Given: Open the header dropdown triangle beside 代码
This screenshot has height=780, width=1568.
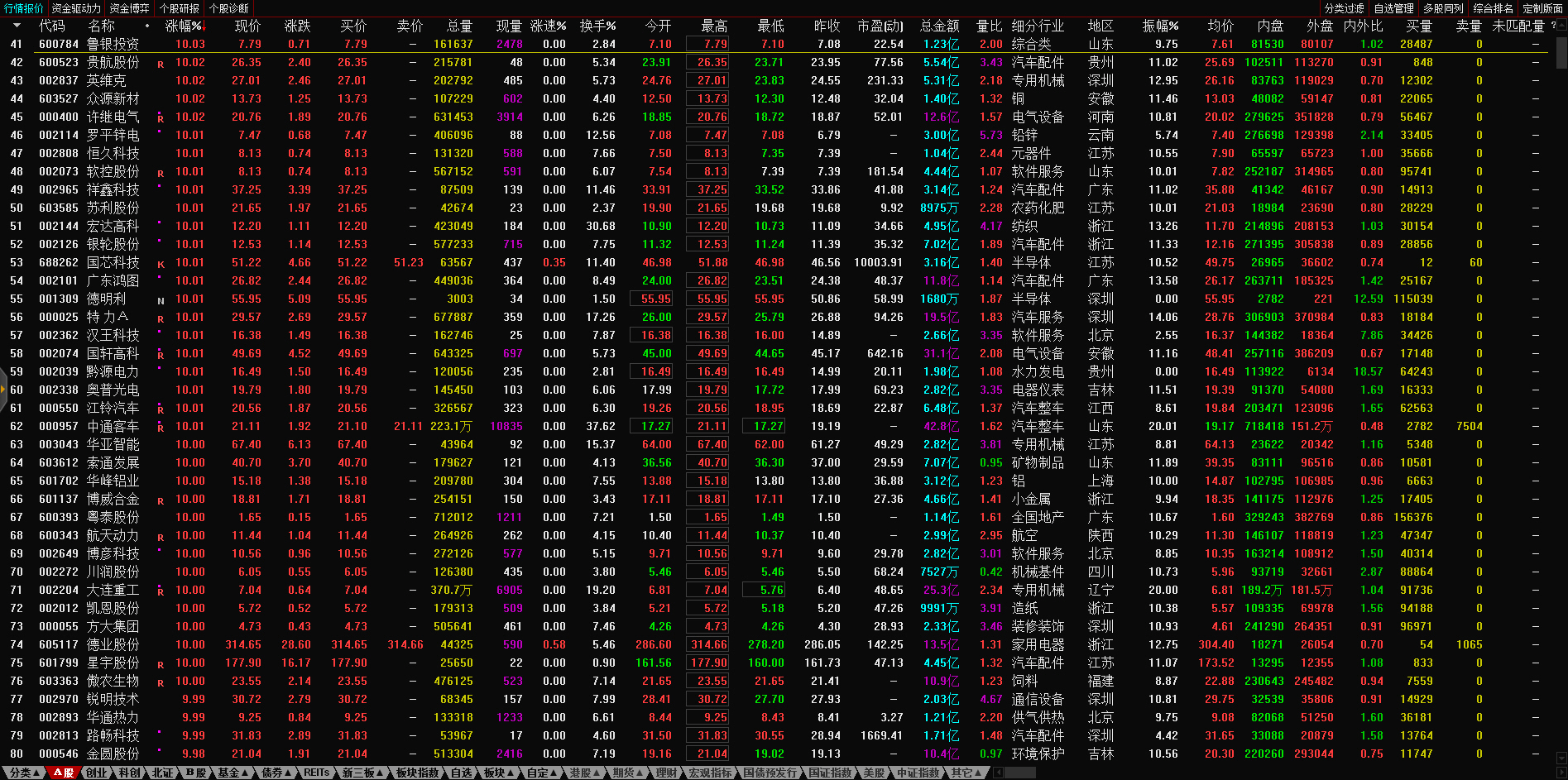Looking at the screenshot, I should [x=17, y=26].
